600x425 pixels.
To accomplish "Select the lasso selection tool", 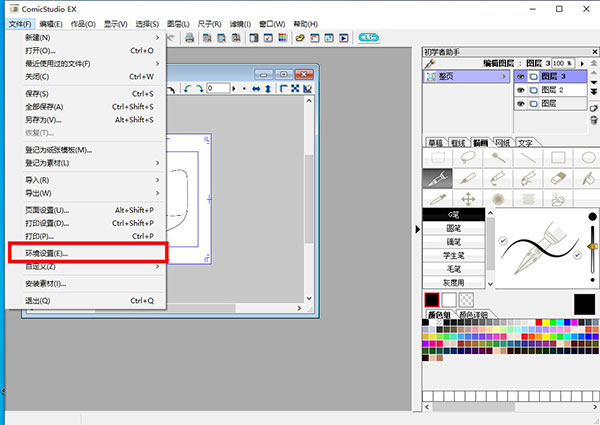I will [x=467, y=157].
